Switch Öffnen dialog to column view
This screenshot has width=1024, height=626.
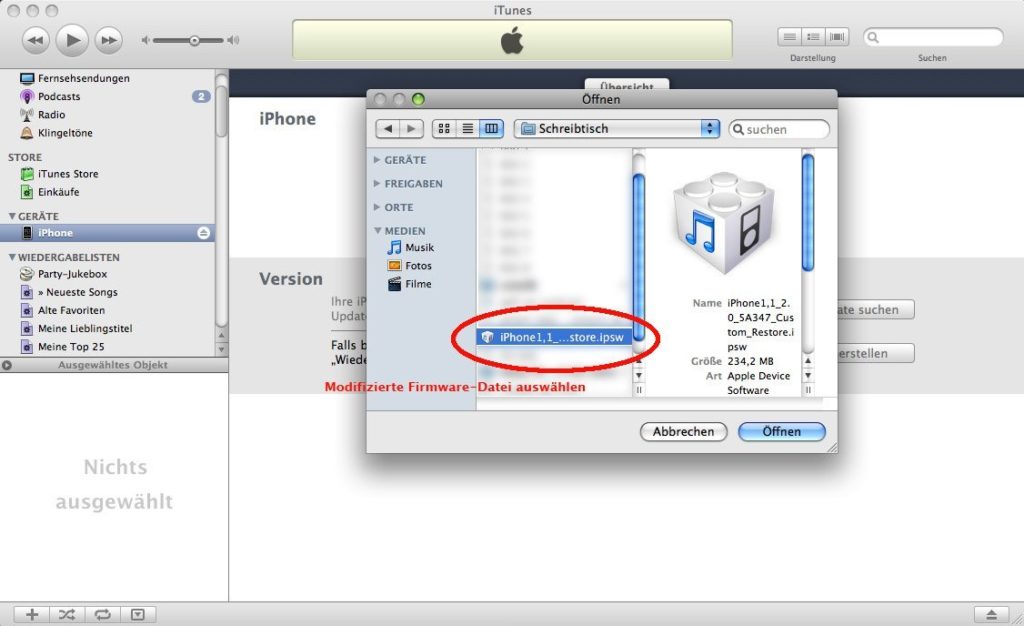[491, 129]
